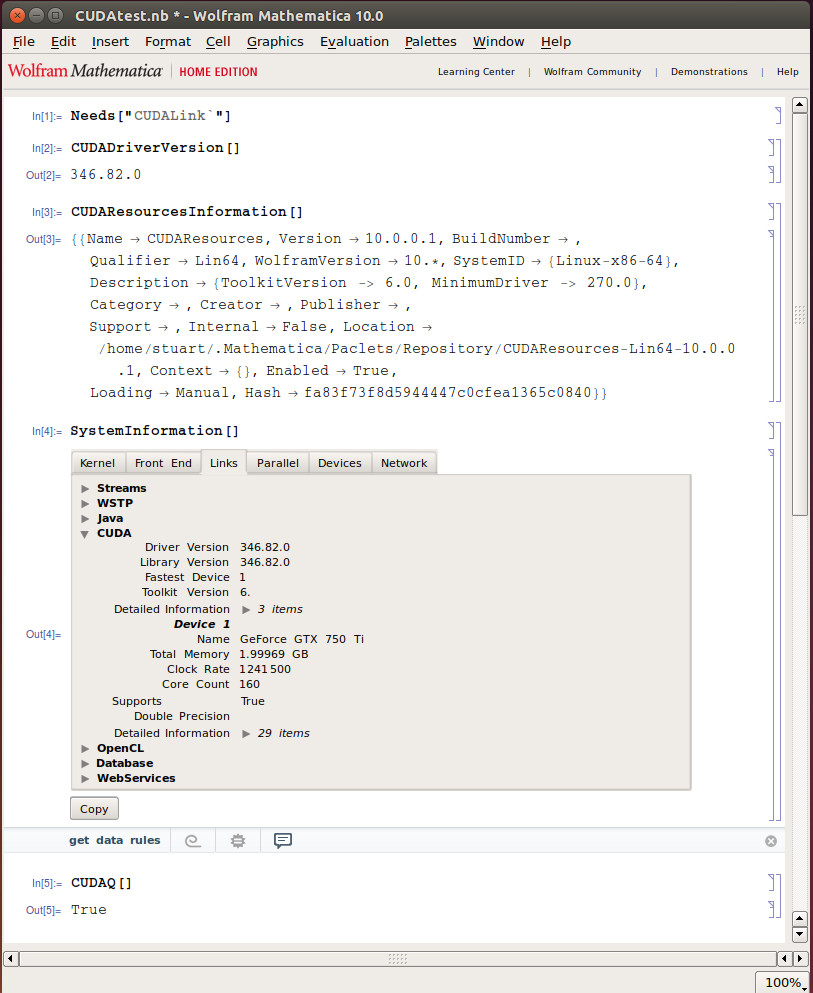
Task: Click the speech bubble feedback icon
Action: (282, 840)
